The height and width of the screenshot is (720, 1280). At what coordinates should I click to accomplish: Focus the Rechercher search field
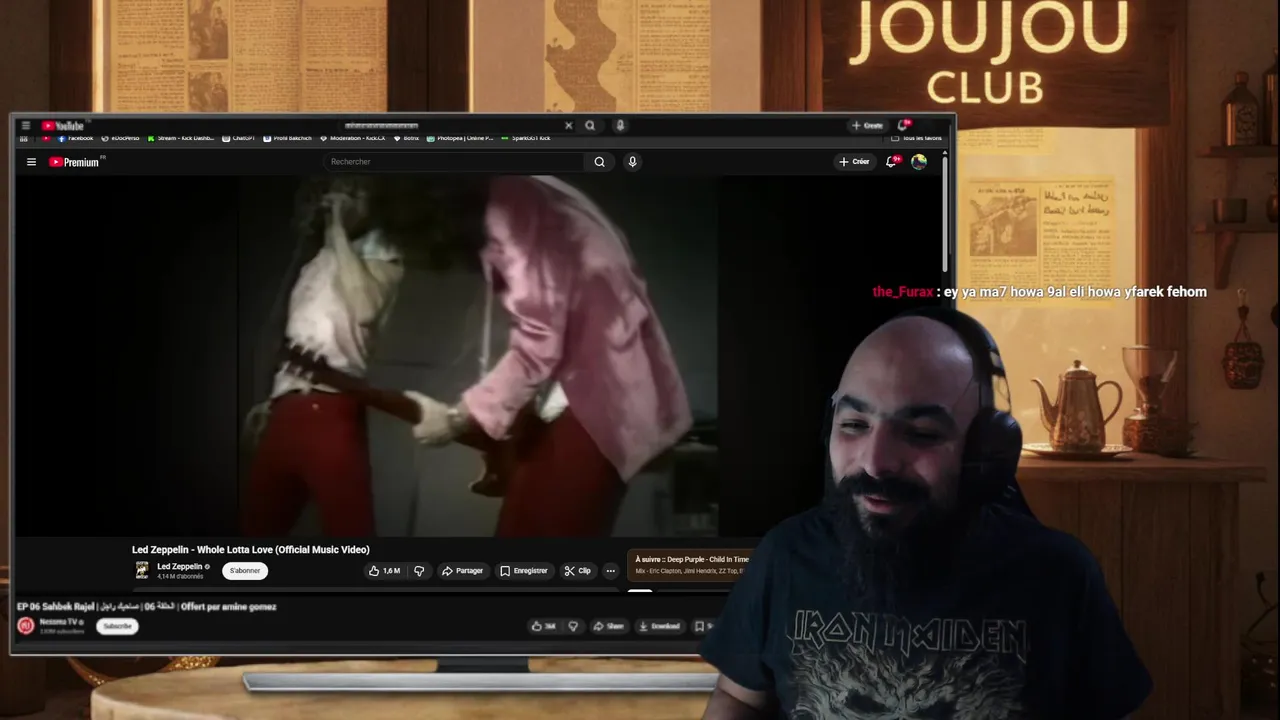(x=455, y=162)
